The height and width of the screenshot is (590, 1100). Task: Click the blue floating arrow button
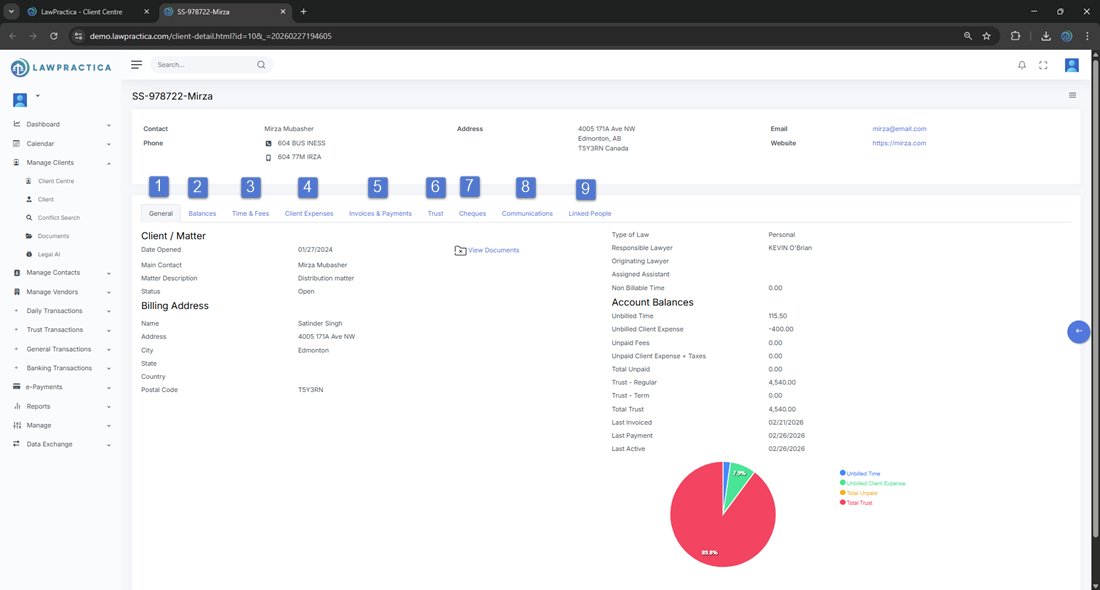tap(1078, 331)
